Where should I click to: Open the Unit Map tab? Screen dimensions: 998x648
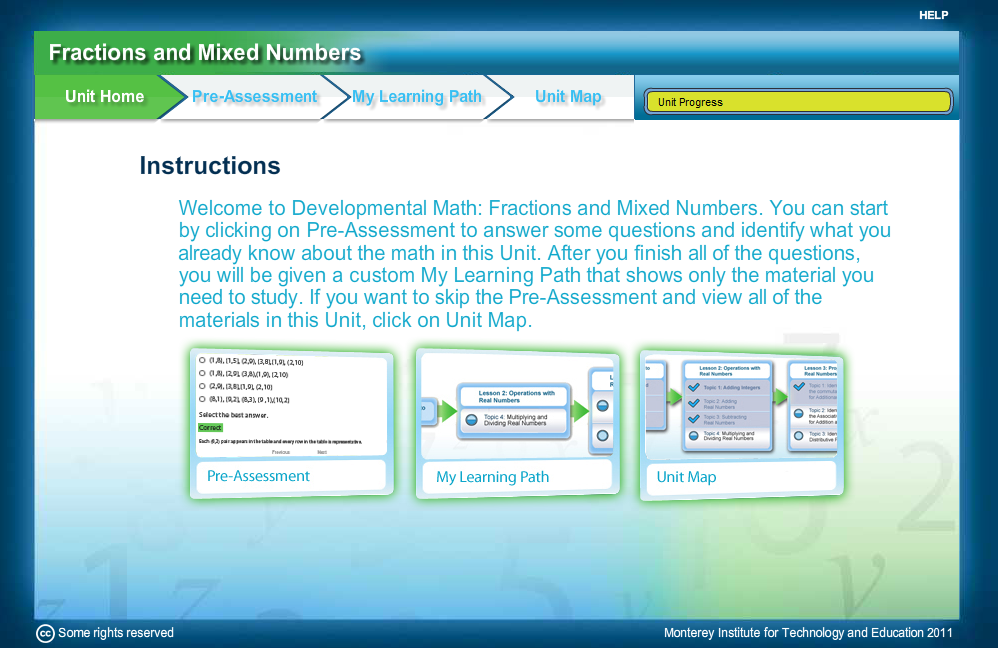pos(568,97)
